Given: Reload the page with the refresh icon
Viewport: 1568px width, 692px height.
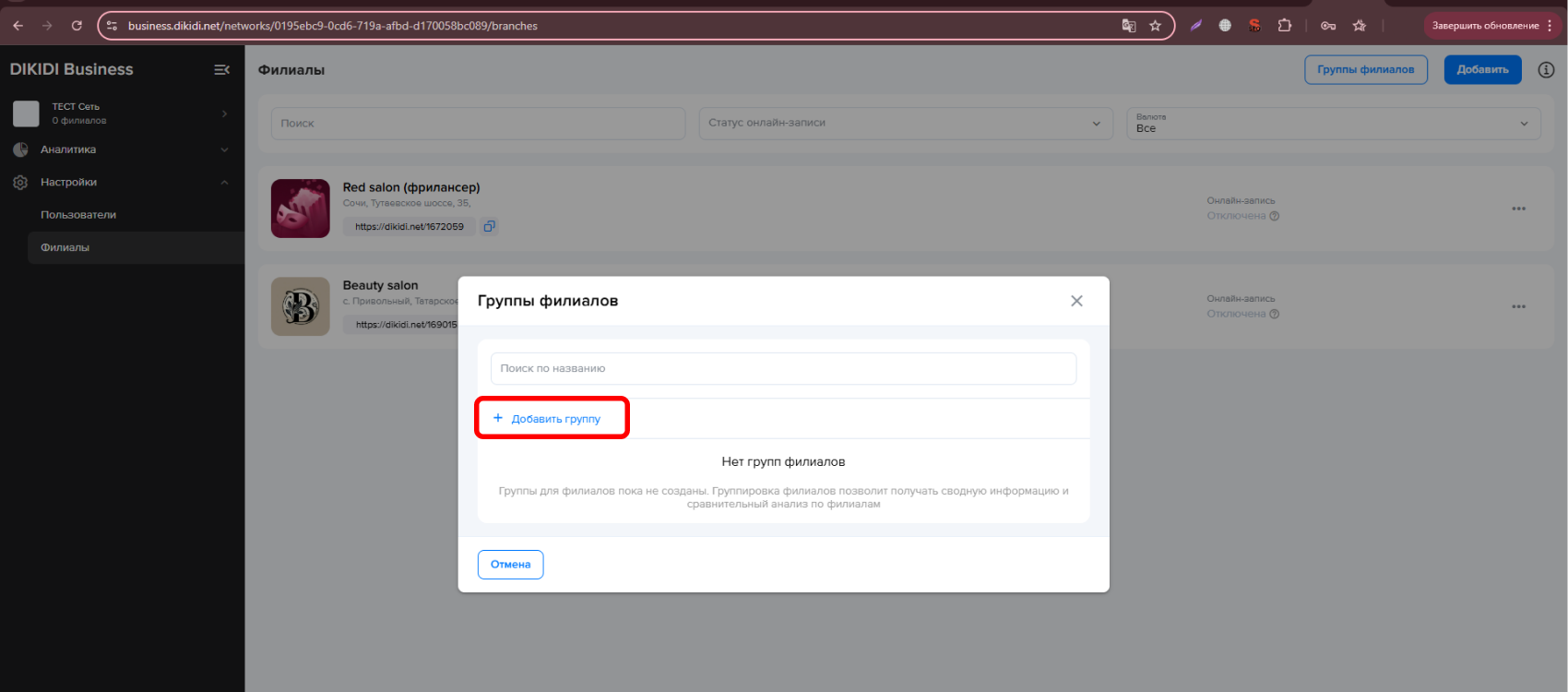Looking at the screenshot, I should pyautogui.click(x=77, y=26).
